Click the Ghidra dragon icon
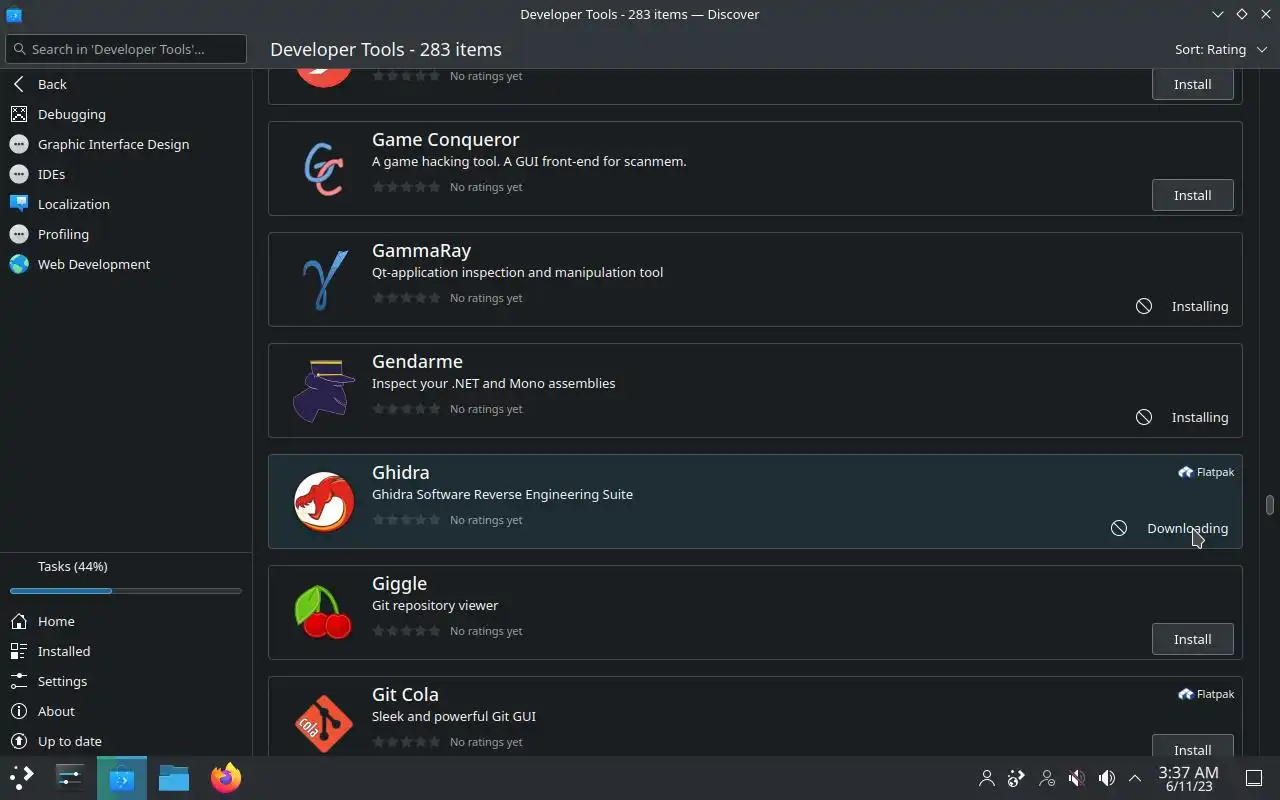The width and height of the screenshot is (1280, 800). point(323,502)
